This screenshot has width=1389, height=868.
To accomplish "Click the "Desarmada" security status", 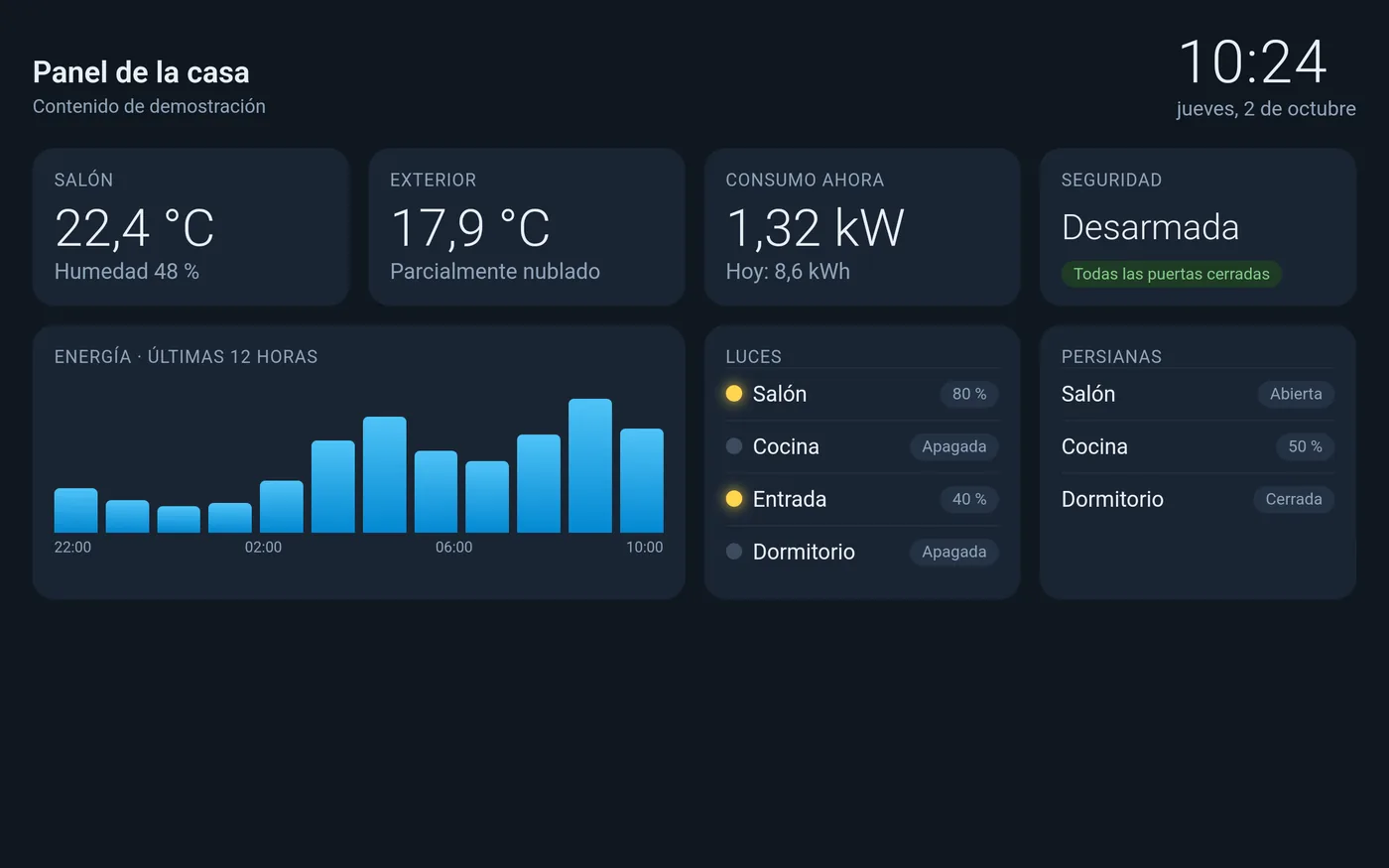I will click(x=1151, y=228).
